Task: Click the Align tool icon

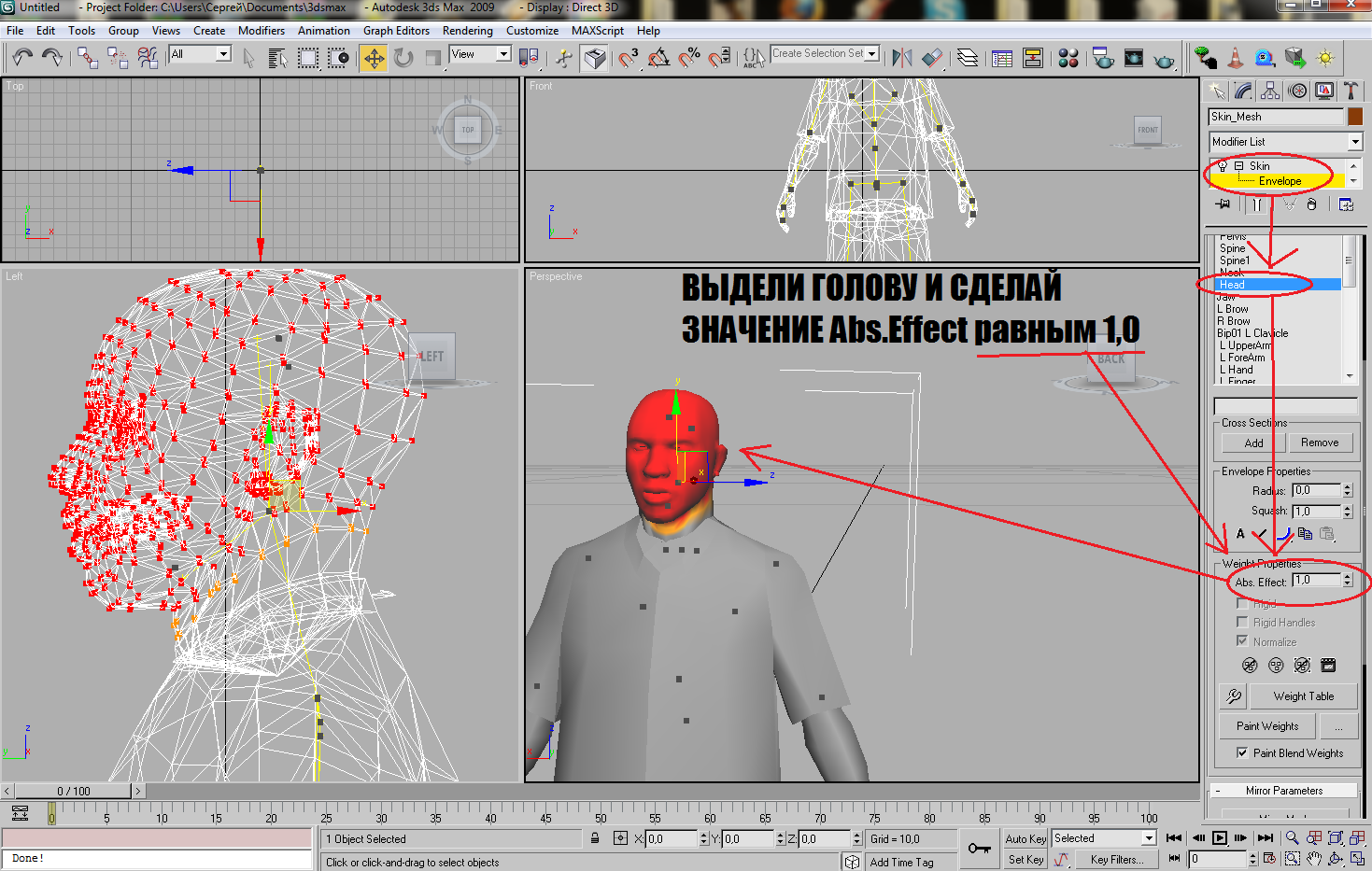Action: click(x=932, y=58)
